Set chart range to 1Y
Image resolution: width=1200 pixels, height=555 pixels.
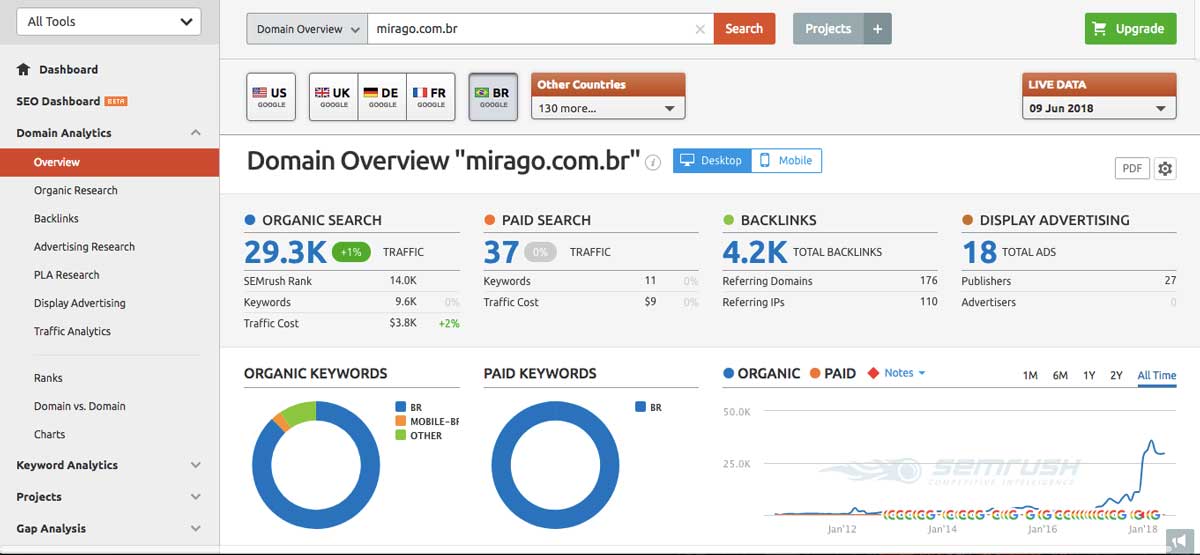(1089, 375)
